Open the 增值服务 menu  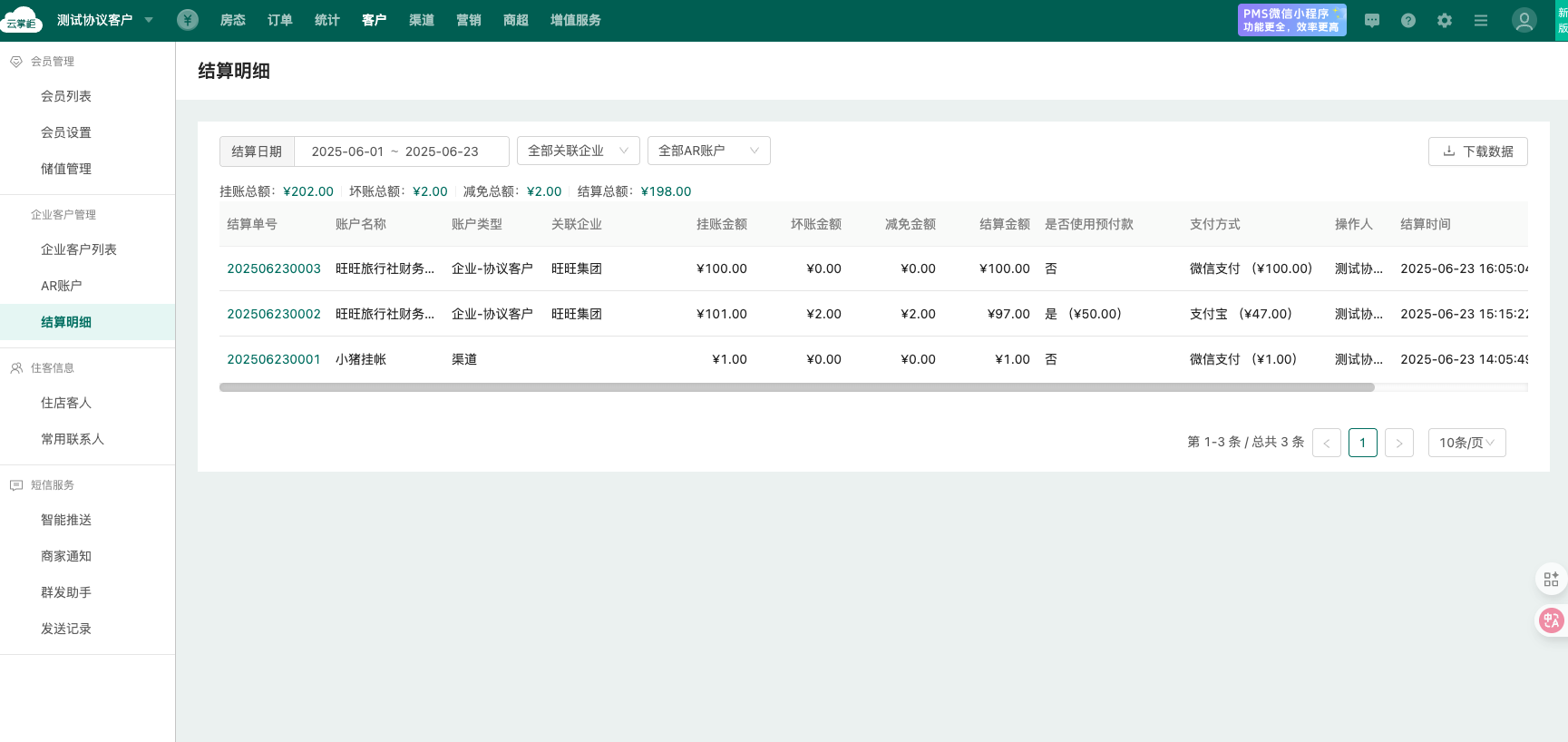(576, 20)
